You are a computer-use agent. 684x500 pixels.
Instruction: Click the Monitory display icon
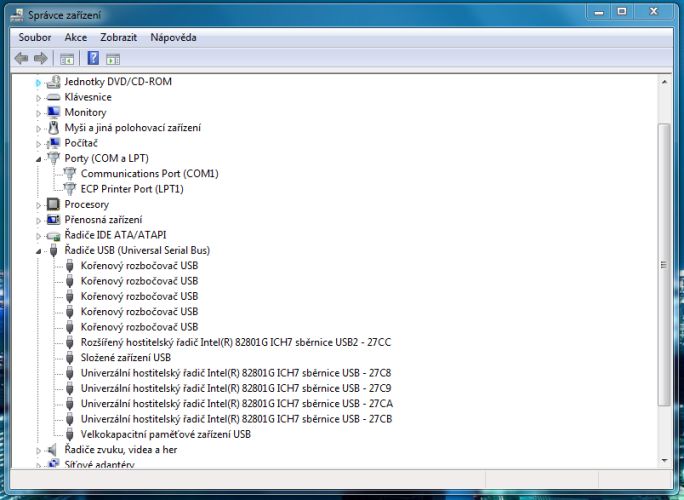click(53, 112)
